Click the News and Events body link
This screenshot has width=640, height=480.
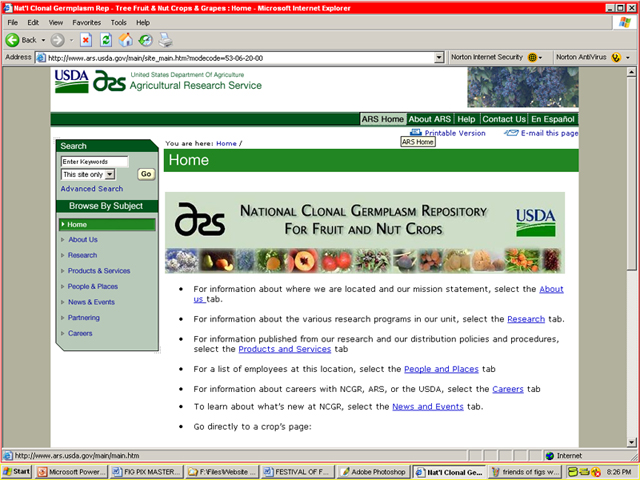pyautogui.click(x=428, y=407)
